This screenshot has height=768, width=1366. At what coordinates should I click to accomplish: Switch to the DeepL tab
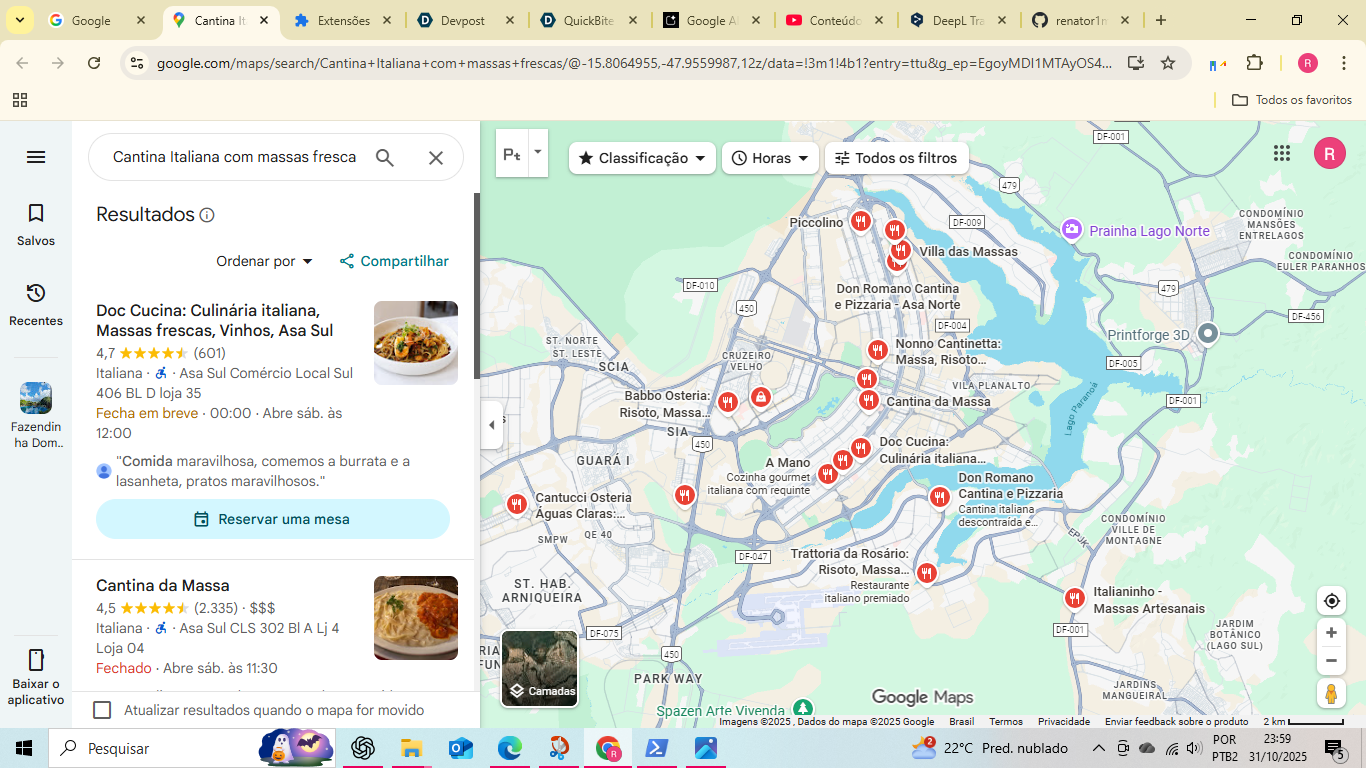pos(958,20)
